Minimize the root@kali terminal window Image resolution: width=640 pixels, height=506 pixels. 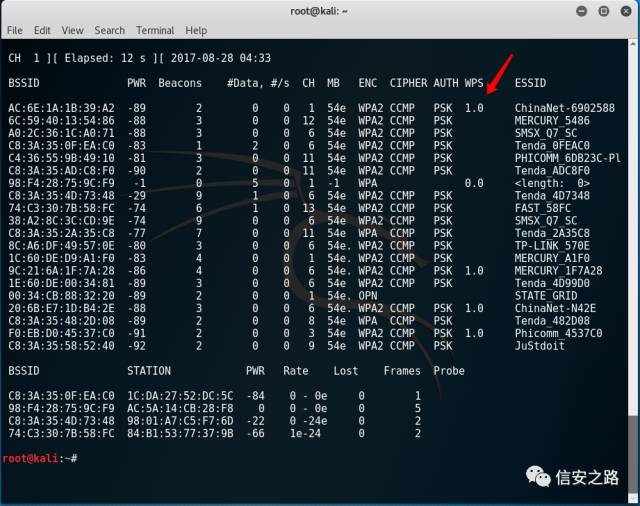(x=582, y=11)
